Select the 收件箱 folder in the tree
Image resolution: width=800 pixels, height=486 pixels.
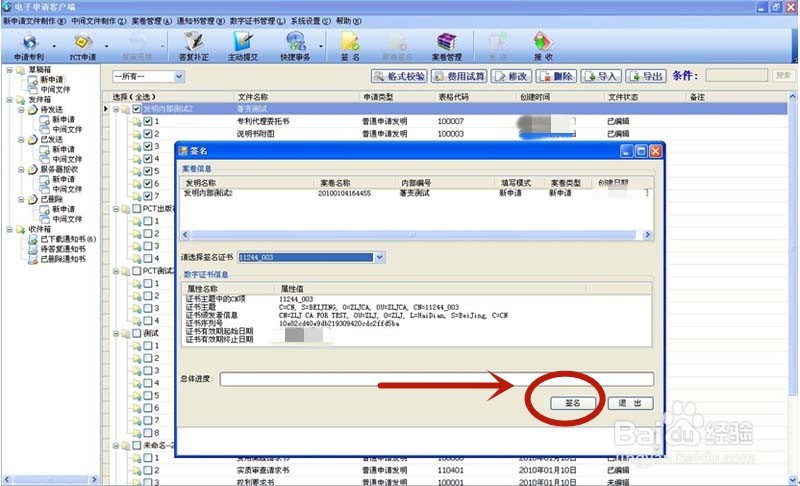(x=39, y=229)
